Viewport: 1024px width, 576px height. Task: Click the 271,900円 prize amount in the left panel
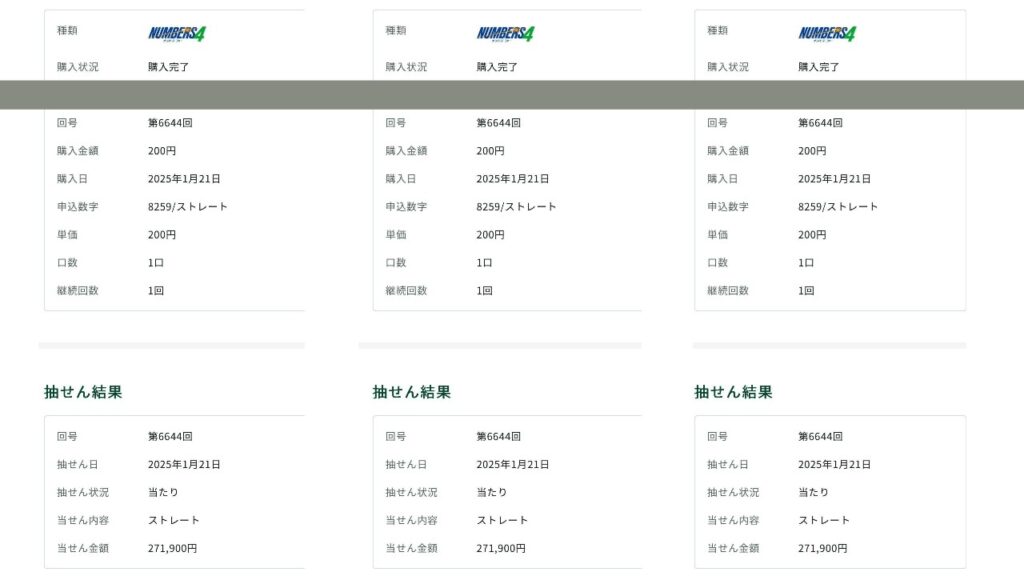tap(172, 548)
